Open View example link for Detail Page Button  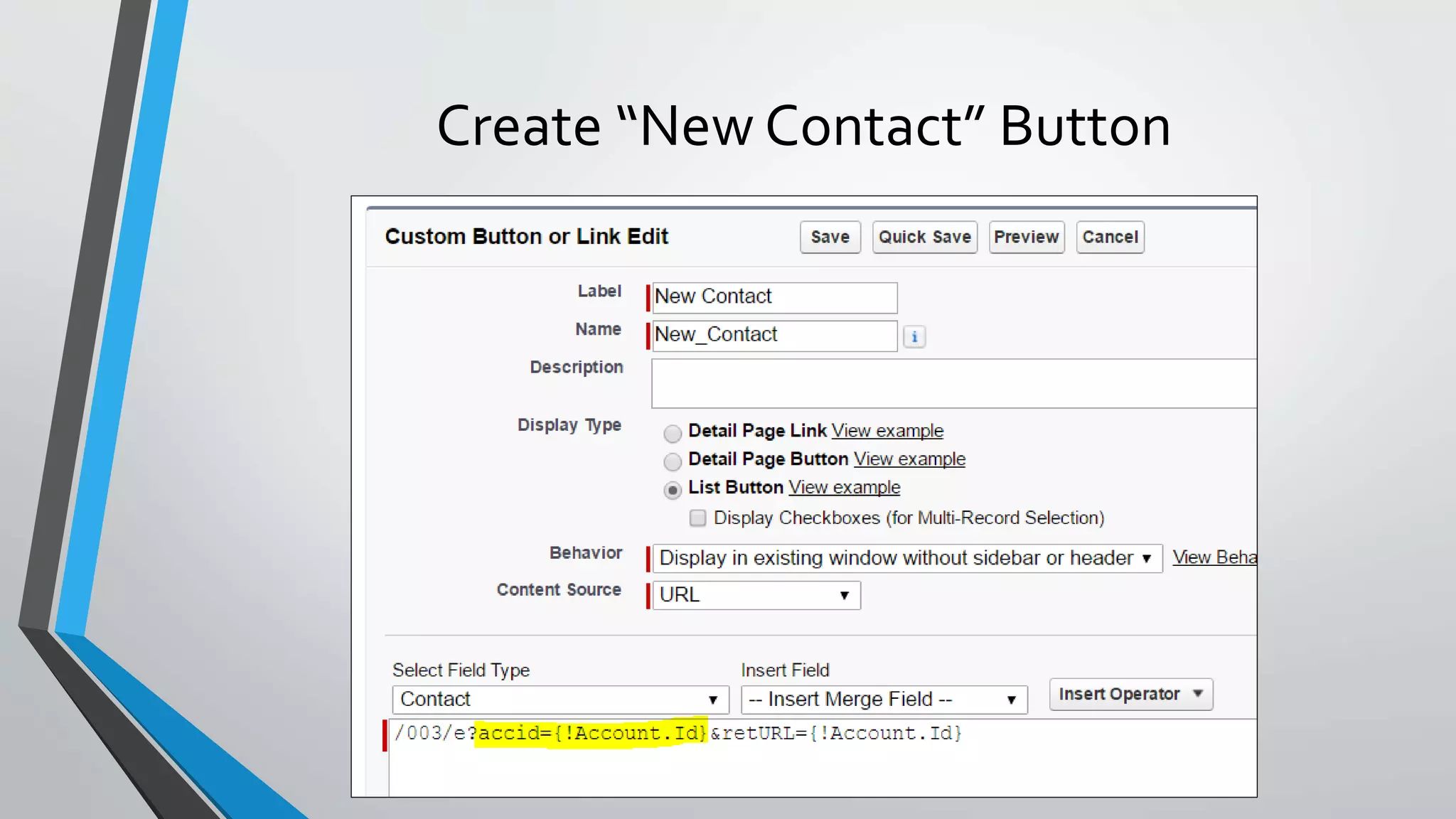pyautogui.click(x=909, y=459)
